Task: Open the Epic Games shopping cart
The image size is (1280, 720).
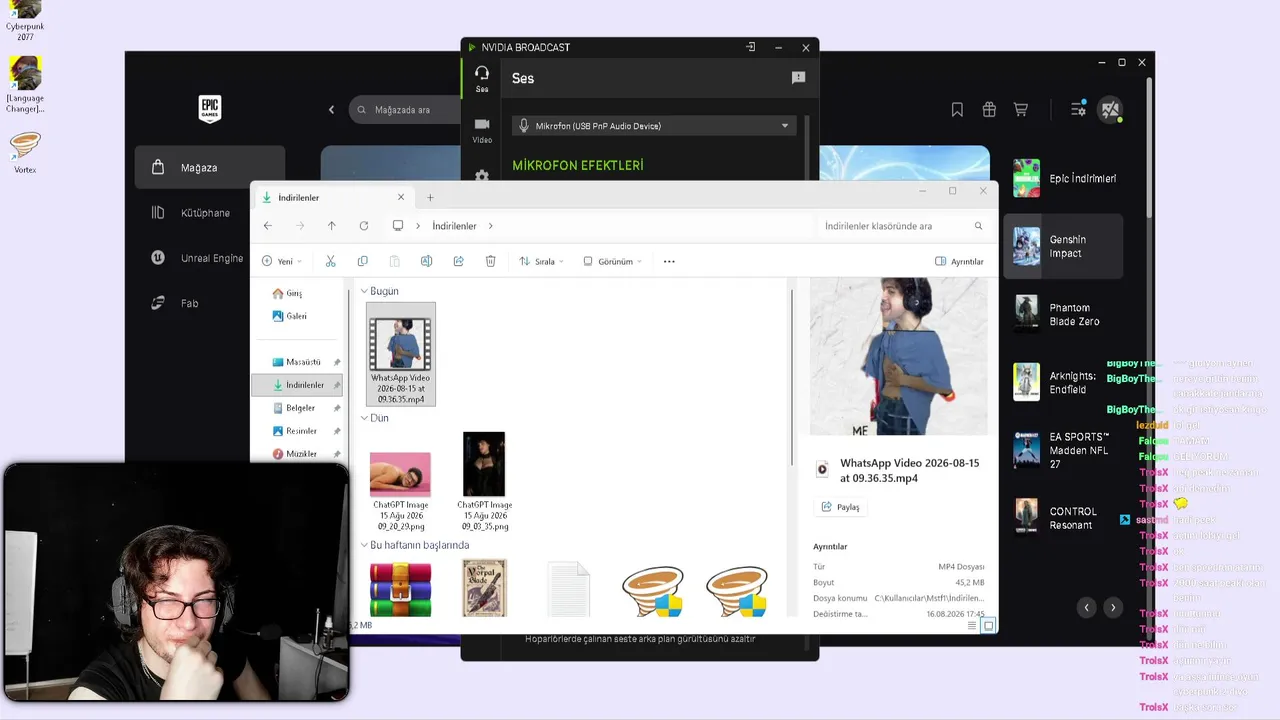Action: pyautogui.click(x=1021, y=110)
